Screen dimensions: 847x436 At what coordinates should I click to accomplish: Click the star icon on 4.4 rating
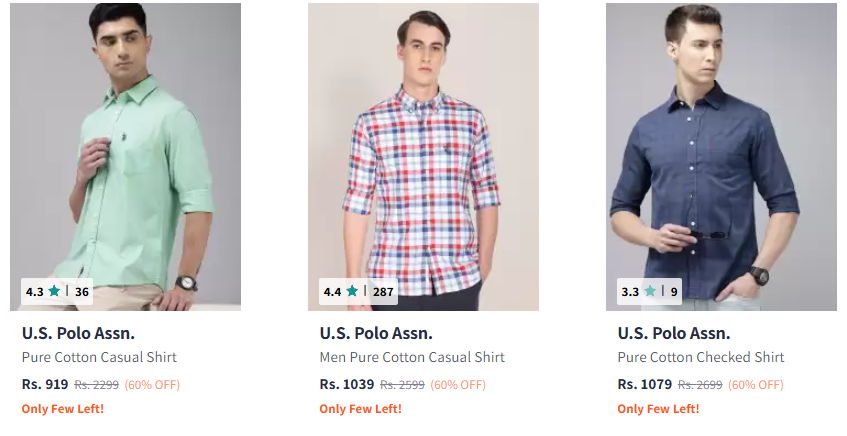pos(352,292)
